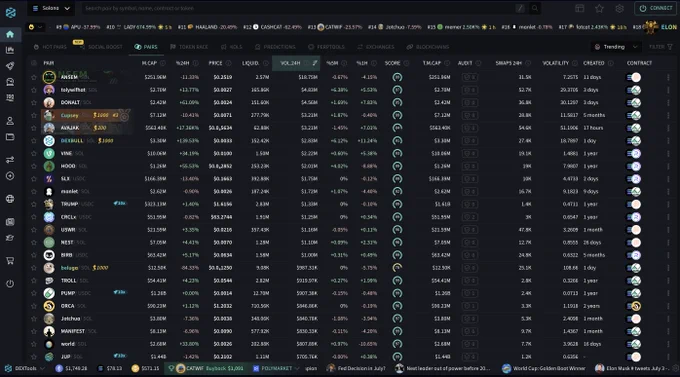The image size is (680, 377).
Task: Open the Trending sort dropdown
Action: point(616,47)
